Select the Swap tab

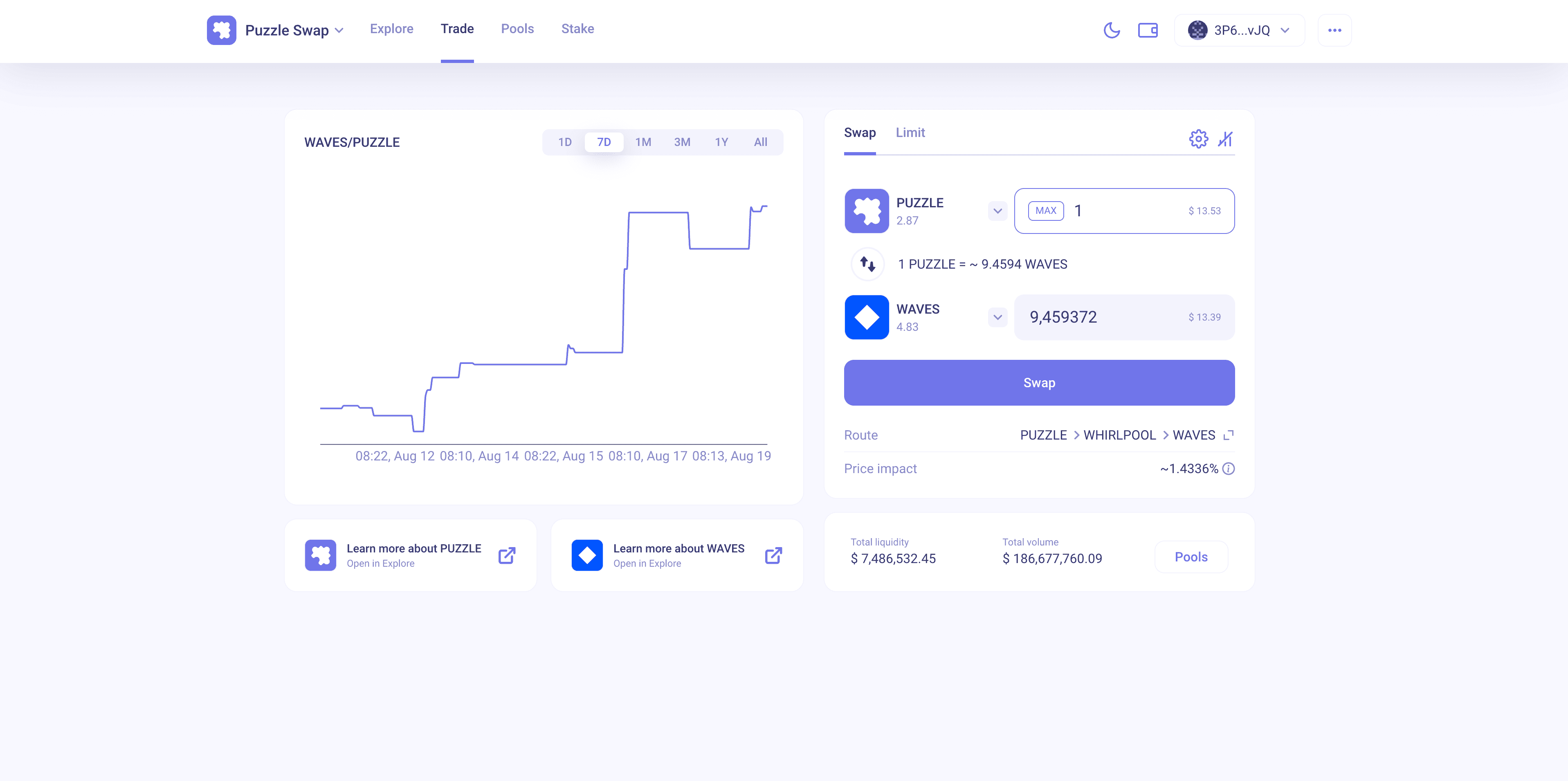click(x=860, y=133)
